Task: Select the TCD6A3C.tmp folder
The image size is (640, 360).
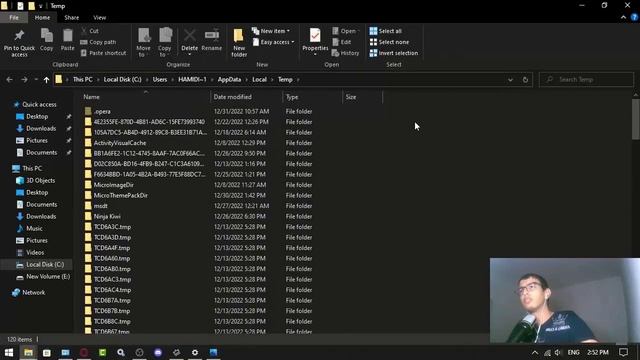Action: click(112, 227)
